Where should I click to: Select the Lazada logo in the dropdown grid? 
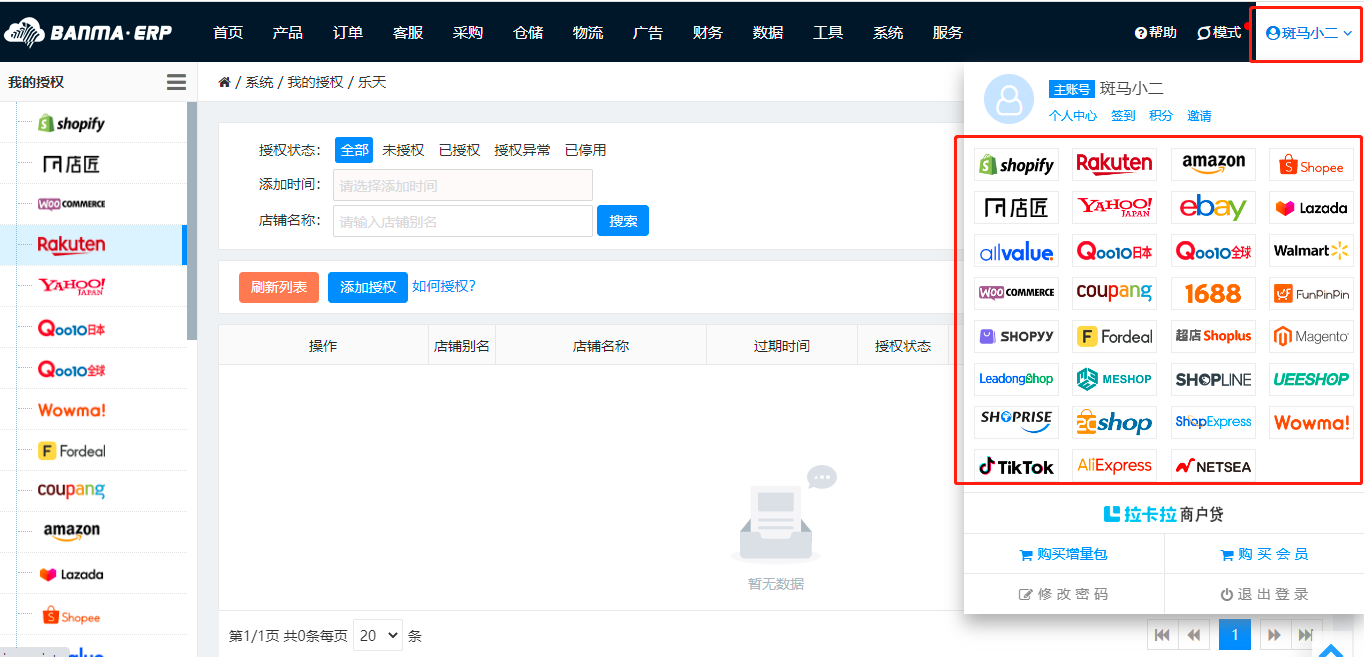coord(1312,207)
